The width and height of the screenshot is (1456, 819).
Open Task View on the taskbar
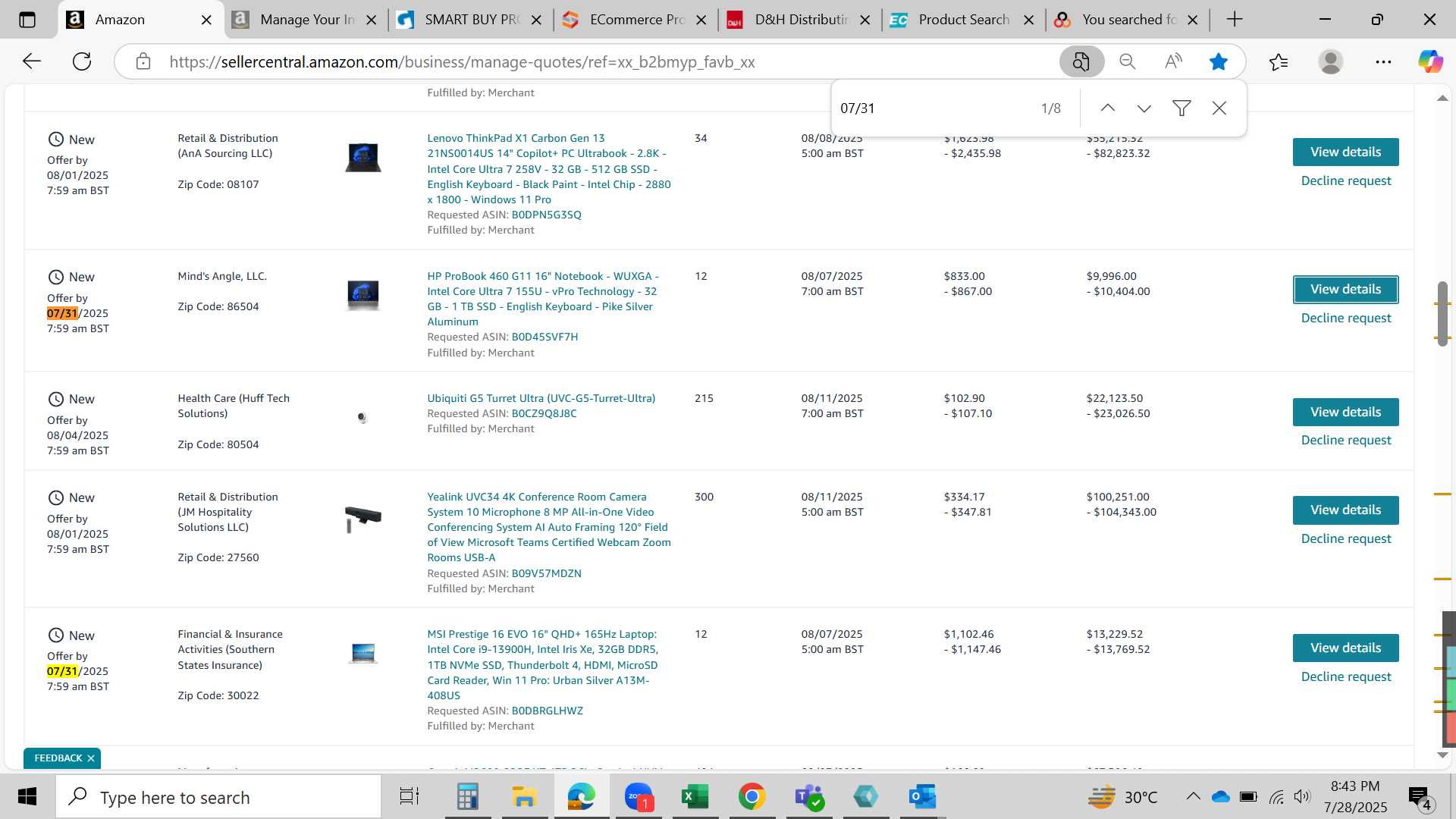coord(409,796)
